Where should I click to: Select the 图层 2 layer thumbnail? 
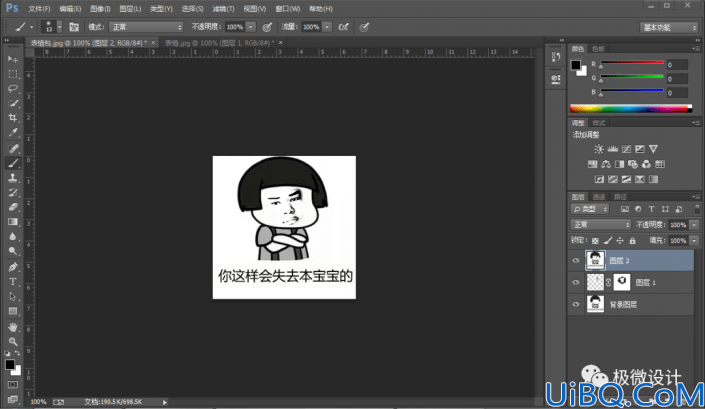tap(595, 261)
